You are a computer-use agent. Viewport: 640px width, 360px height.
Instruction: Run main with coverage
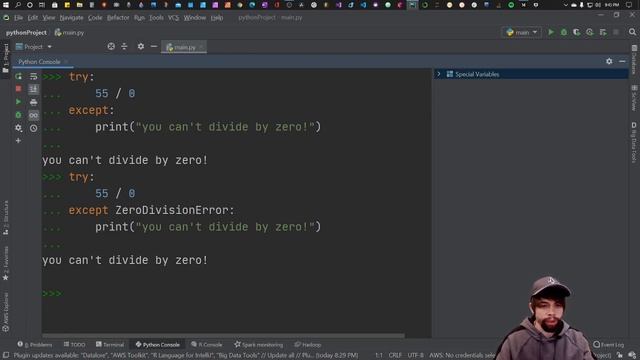click(x=576, y=32)
